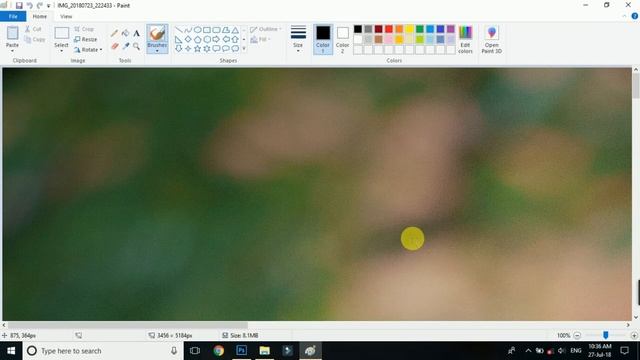Image resolution: width=640 pixels, height=360 pixels.
Task: Expand the Shapes gallery with the bottom arrow
Action: point(244,49)
